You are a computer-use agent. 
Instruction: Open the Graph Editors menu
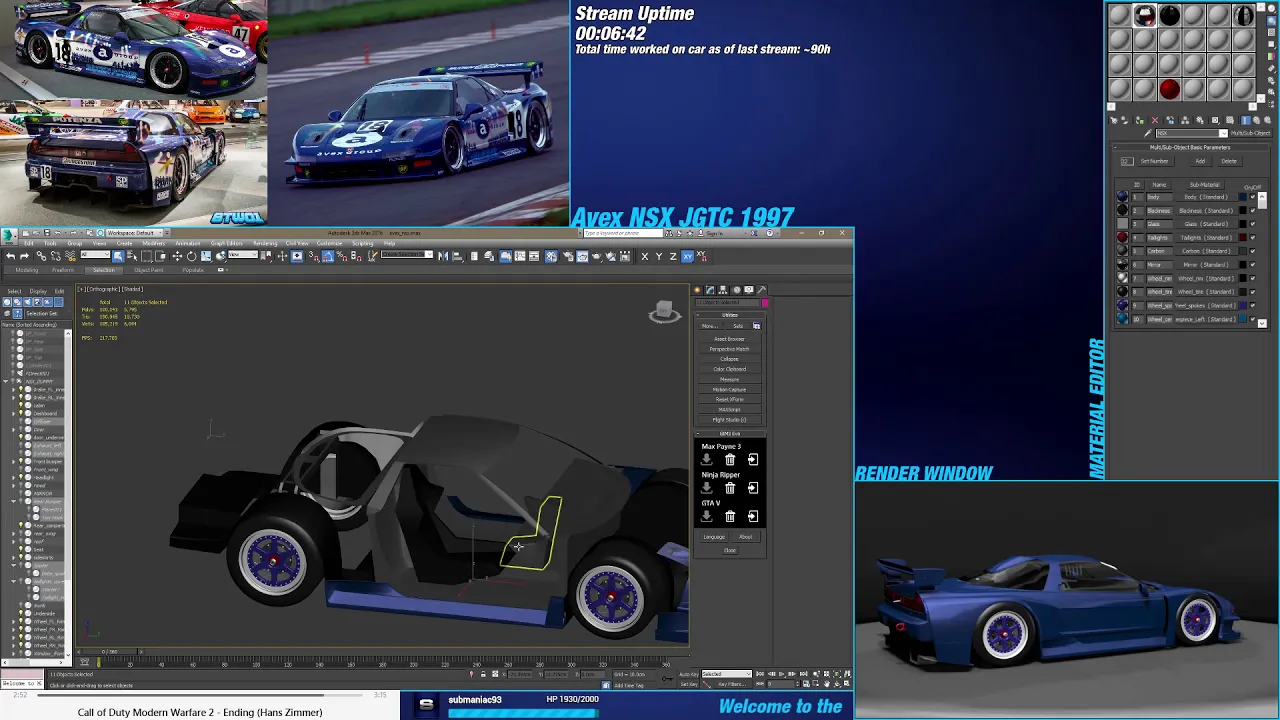coord(227,243)
